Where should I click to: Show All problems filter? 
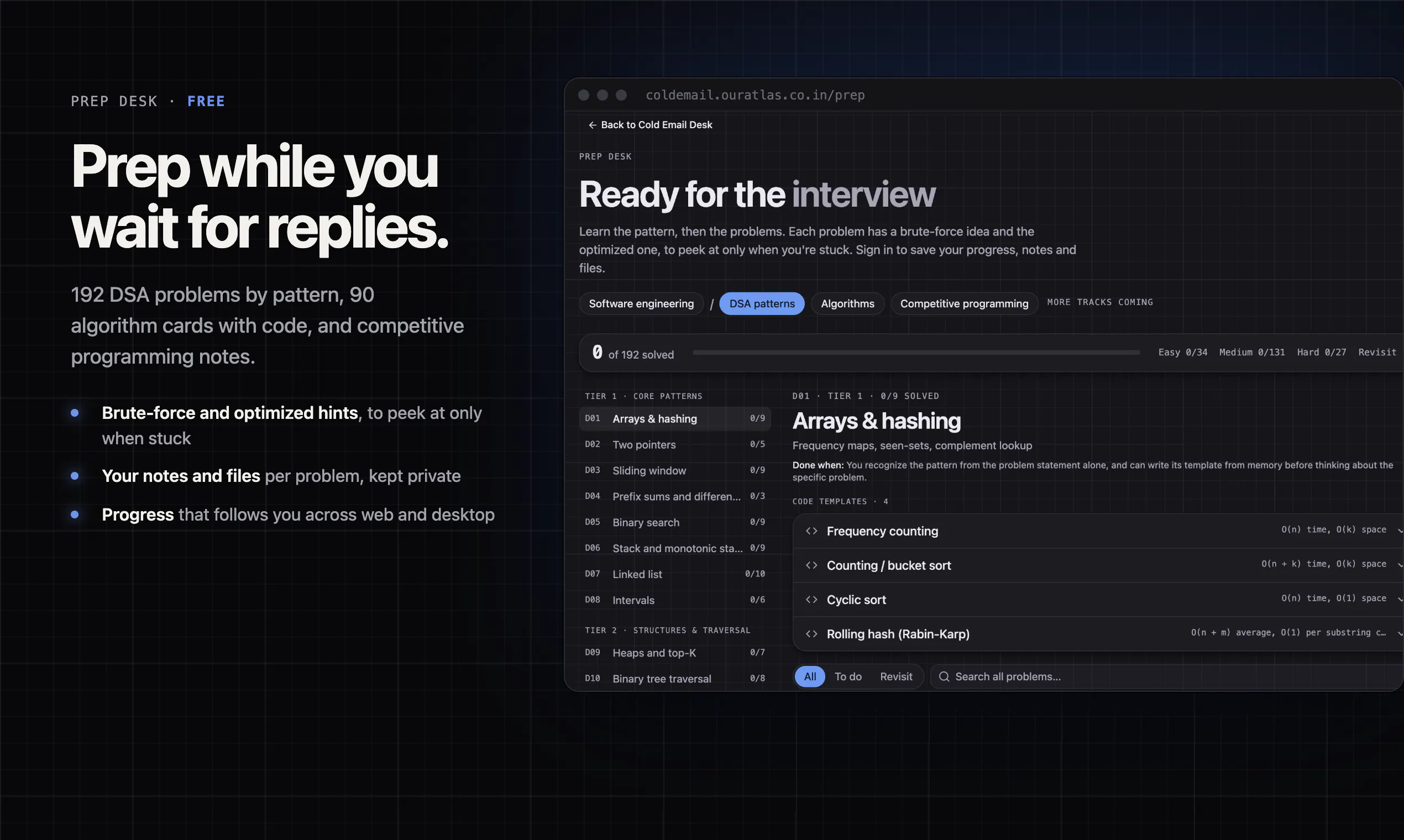[810, 676]
